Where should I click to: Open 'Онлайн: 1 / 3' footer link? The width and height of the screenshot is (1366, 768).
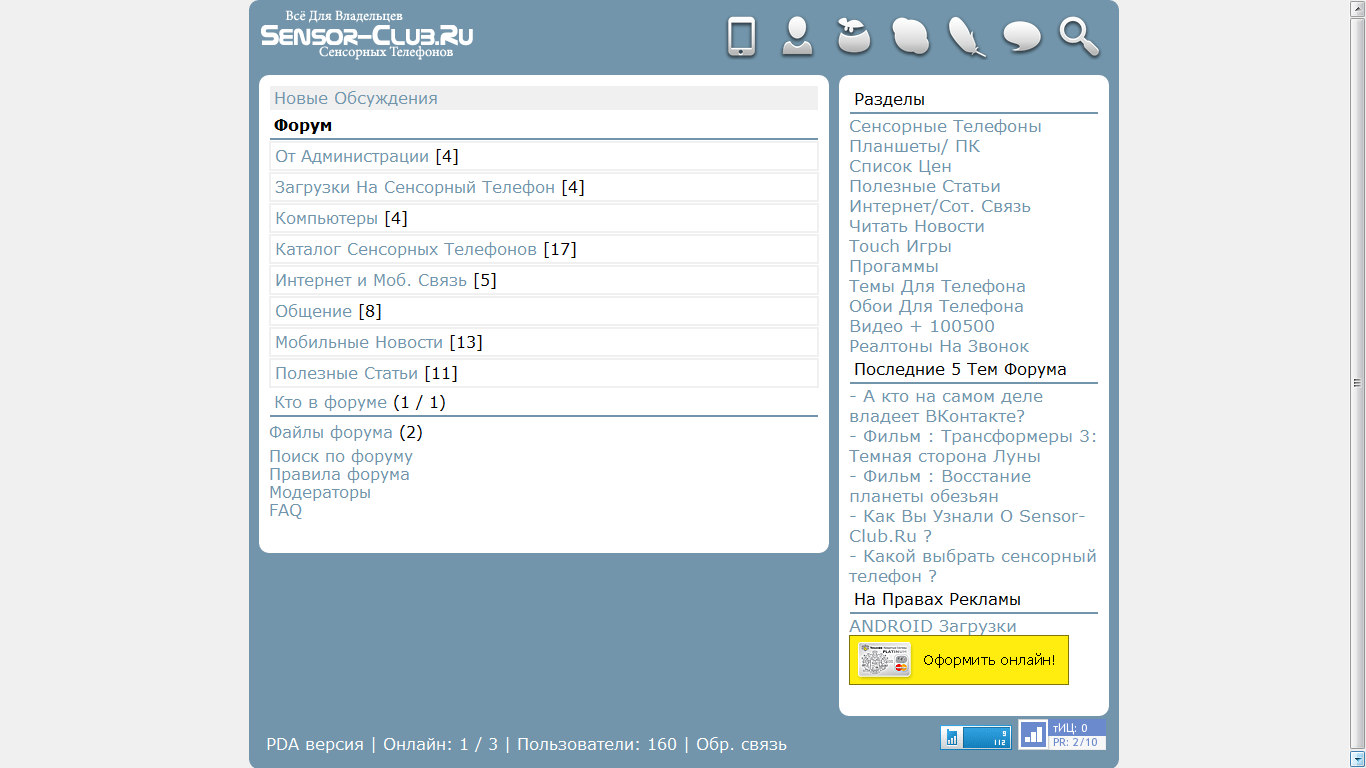(x=441, y=744)
